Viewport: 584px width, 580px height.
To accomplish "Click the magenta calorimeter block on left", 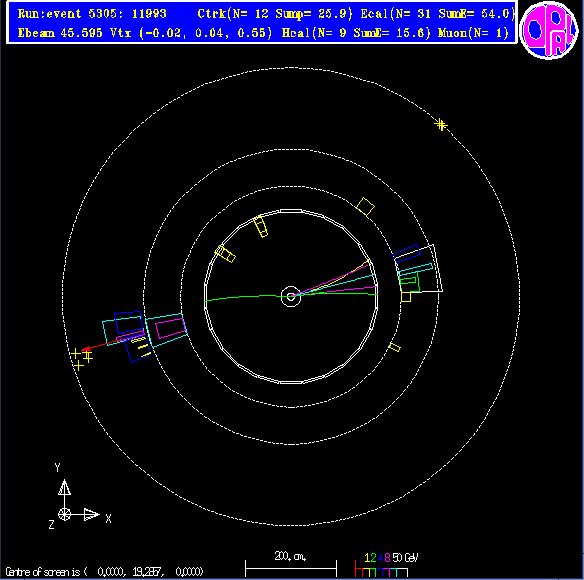I will coord(171,329).
